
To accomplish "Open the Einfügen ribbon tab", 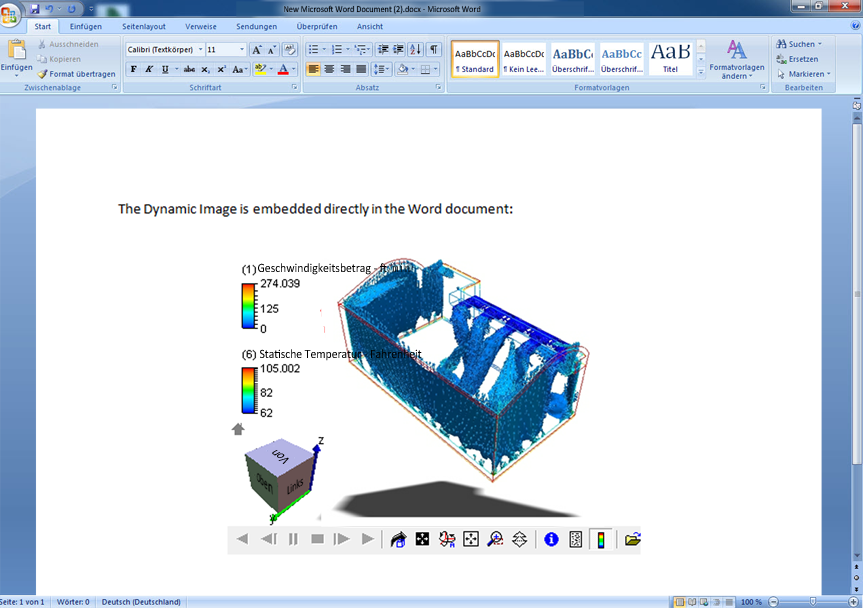I will click(86, 26).
